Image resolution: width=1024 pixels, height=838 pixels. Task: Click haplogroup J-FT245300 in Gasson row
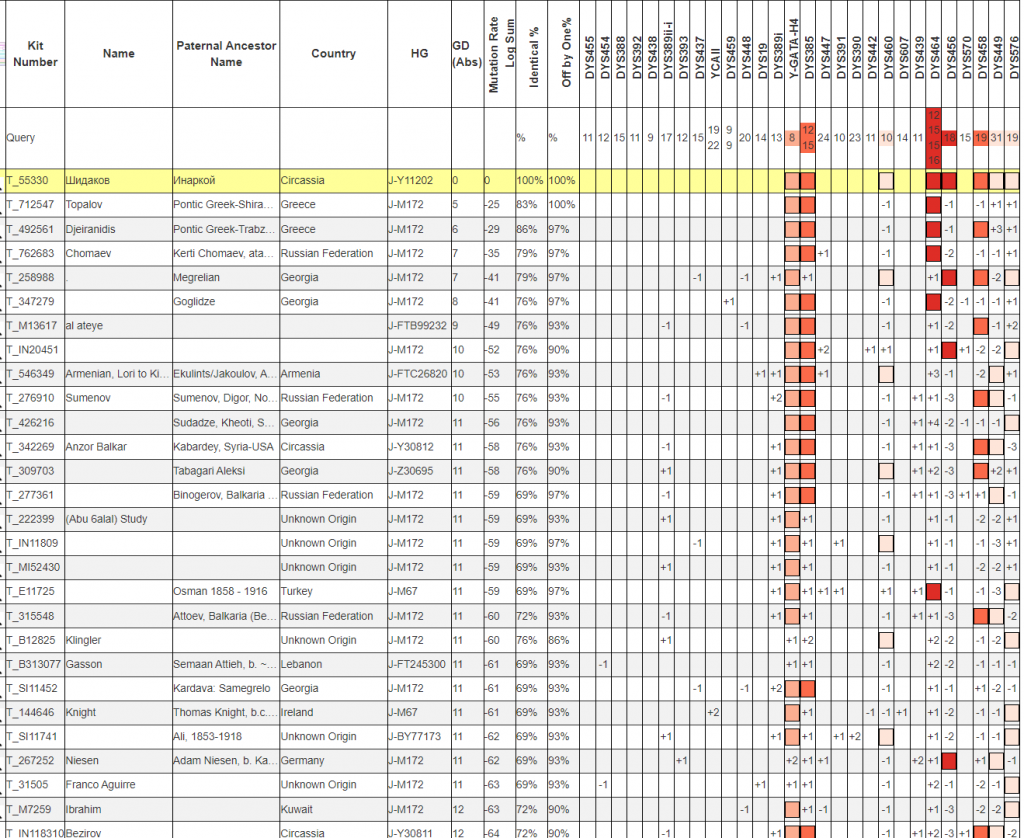[417, 664]
